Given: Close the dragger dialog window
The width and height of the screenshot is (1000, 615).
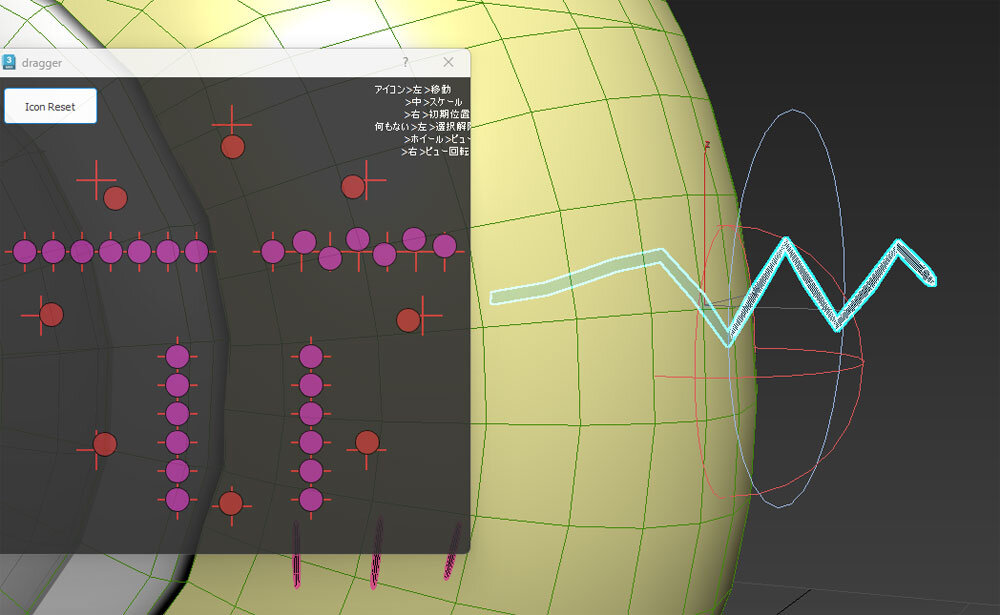Looking at the screenshot, I should pos(448,62).
